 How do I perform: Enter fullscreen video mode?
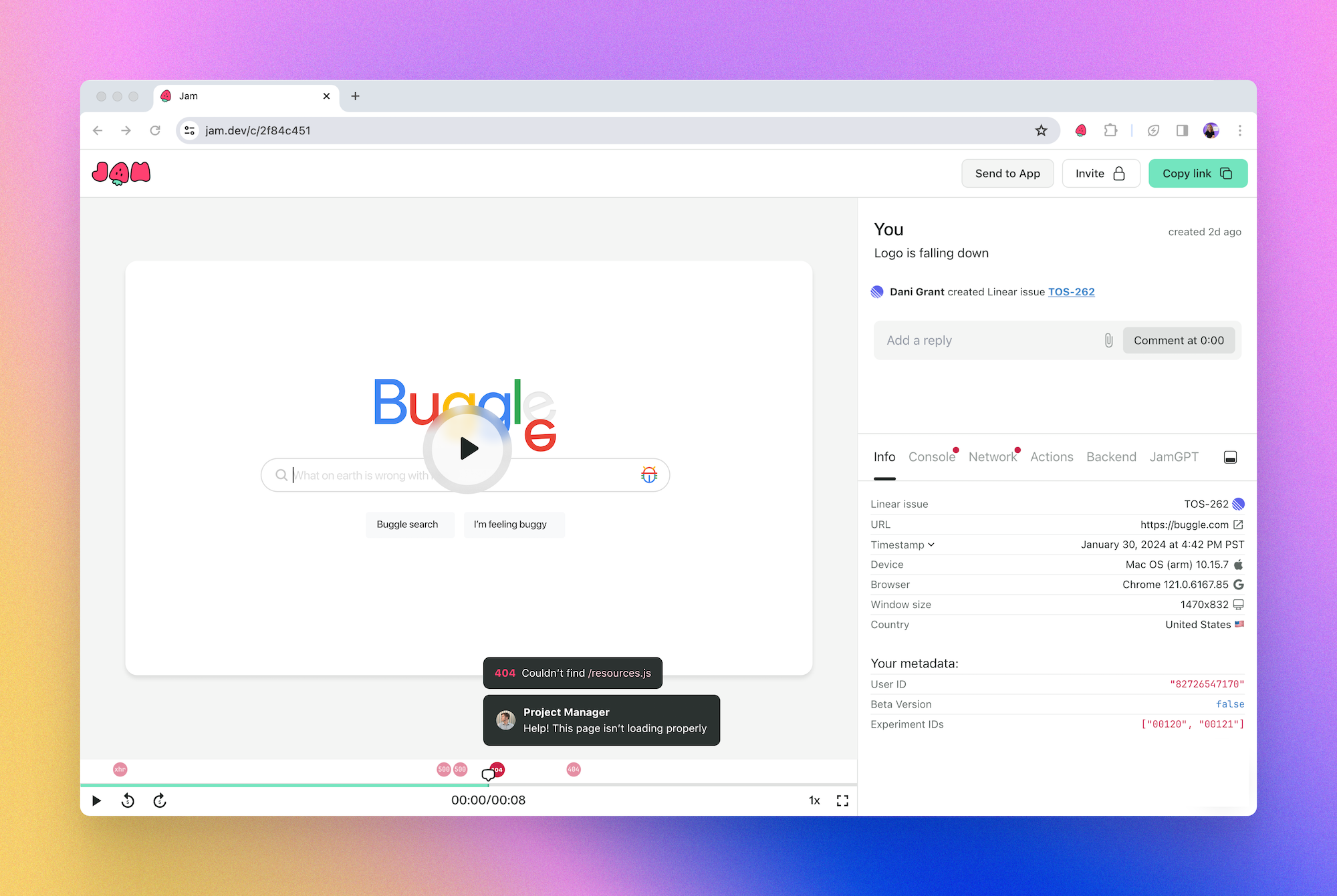[842, 800]
